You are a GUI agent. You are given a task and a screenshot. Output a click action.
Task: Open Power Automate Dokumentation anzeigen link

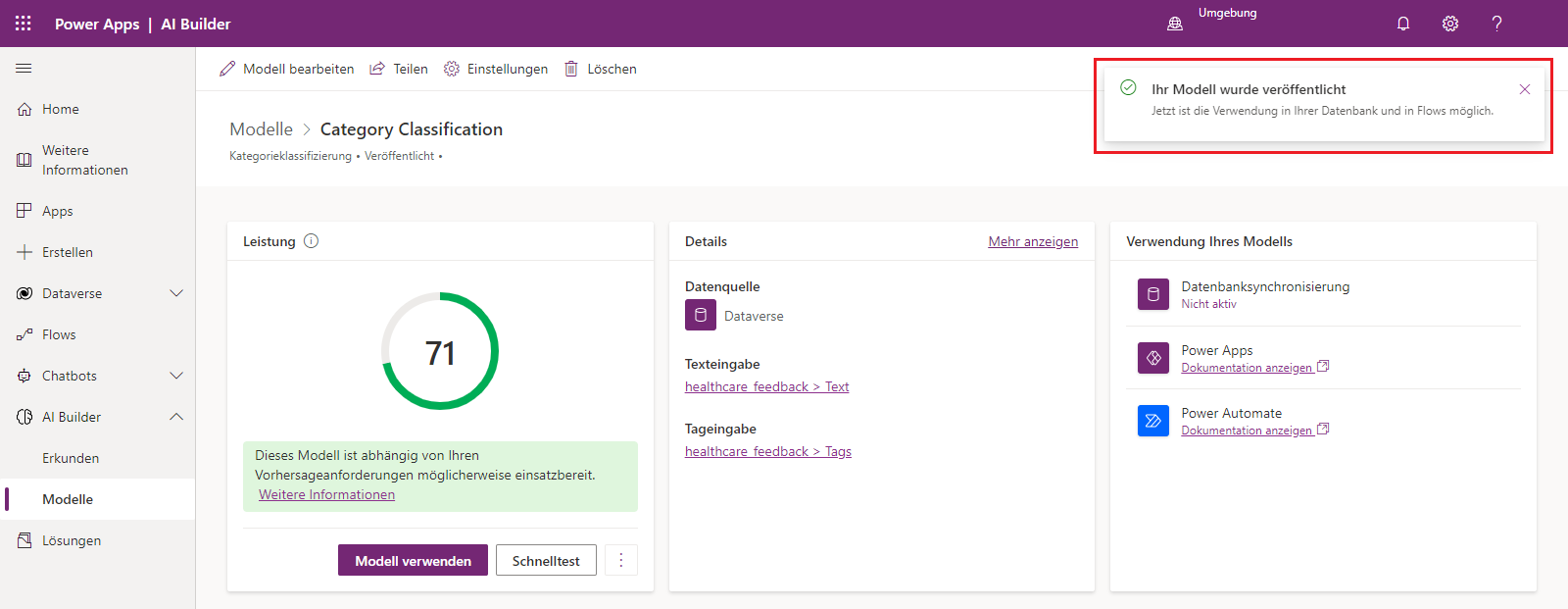(1255, 431)
